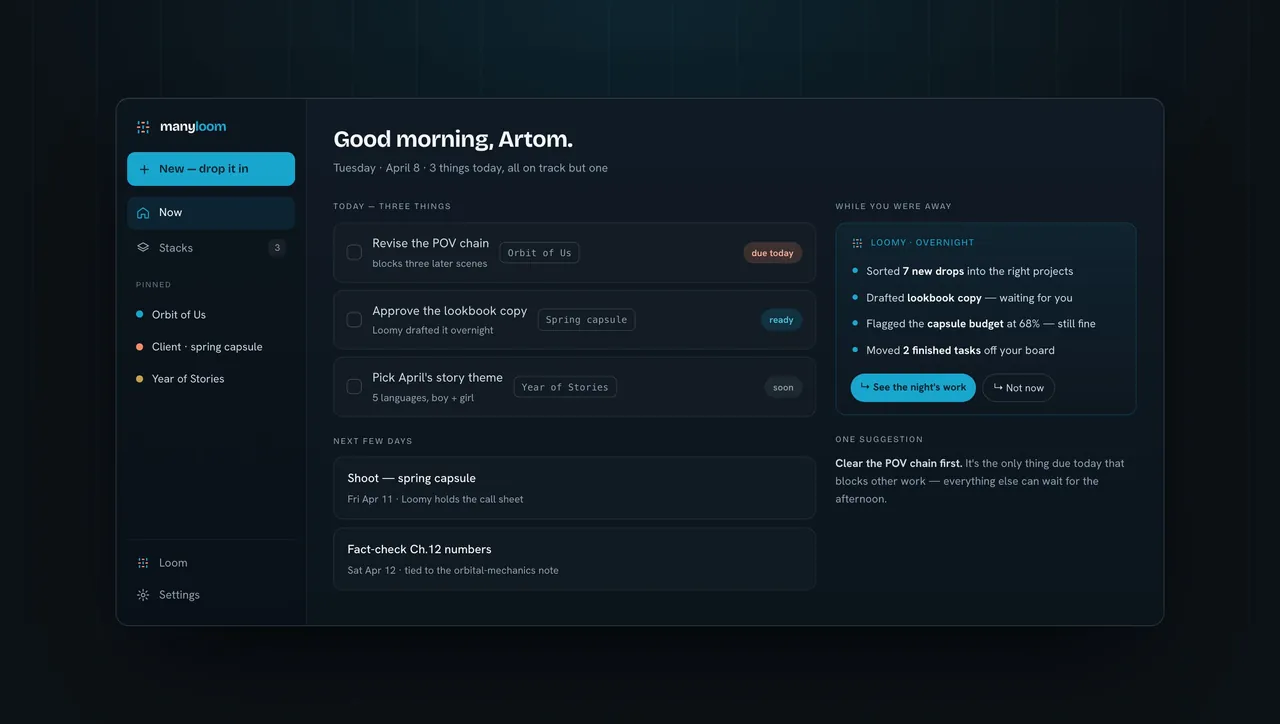Tick the Pick April's story theme checkbox

pyautogui.click(x=354, y=387)
